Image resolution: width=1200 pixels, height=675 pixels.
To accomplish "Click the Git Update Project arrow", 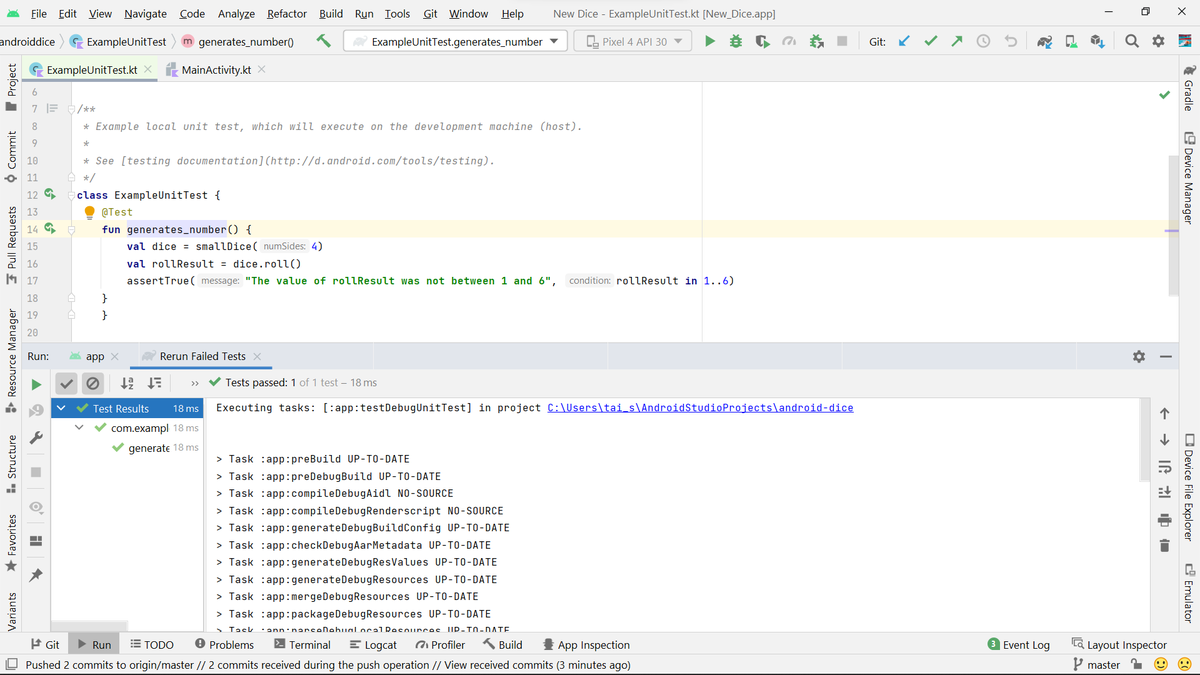I will [x=905, y=41].
